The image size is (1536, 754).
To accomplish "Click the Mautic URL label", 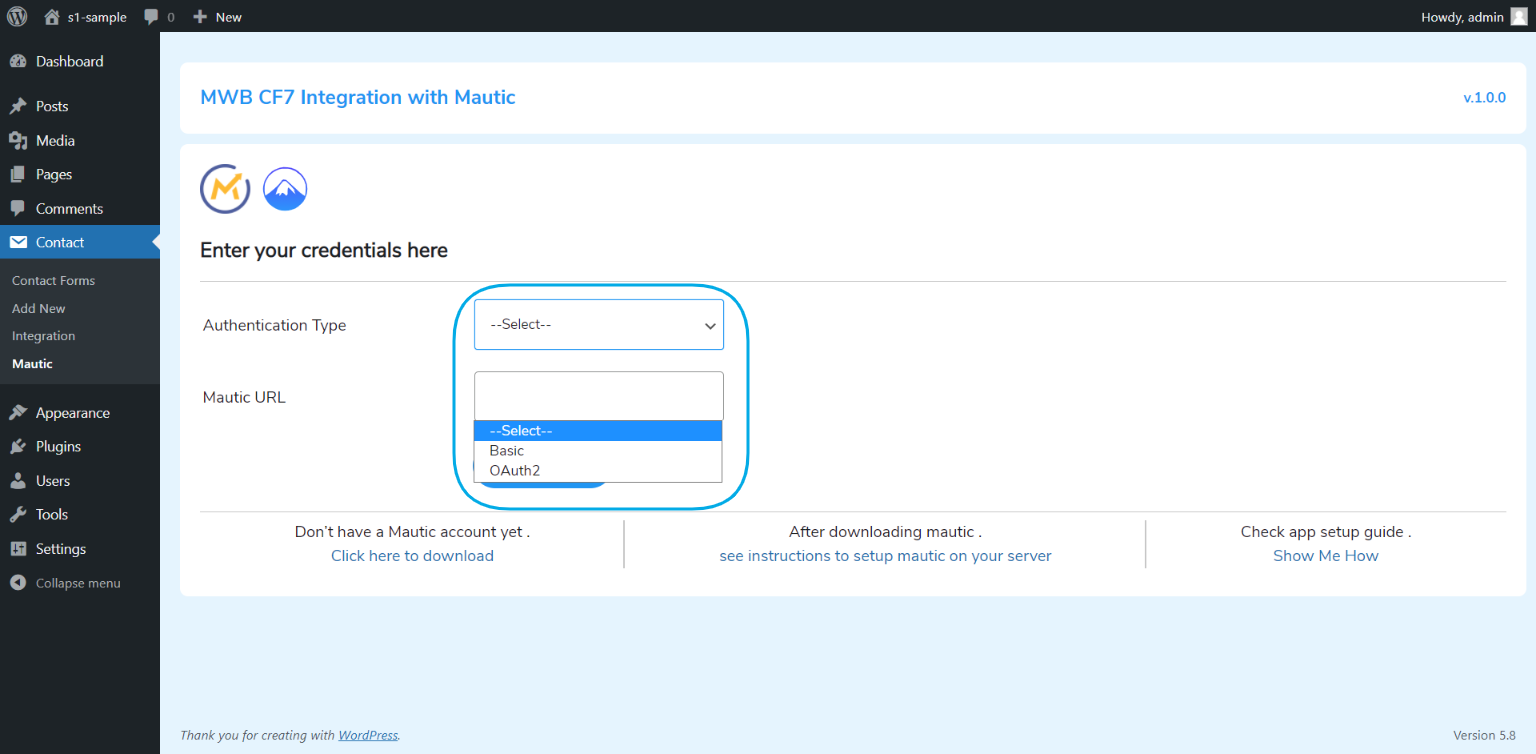I will point(244,397).
